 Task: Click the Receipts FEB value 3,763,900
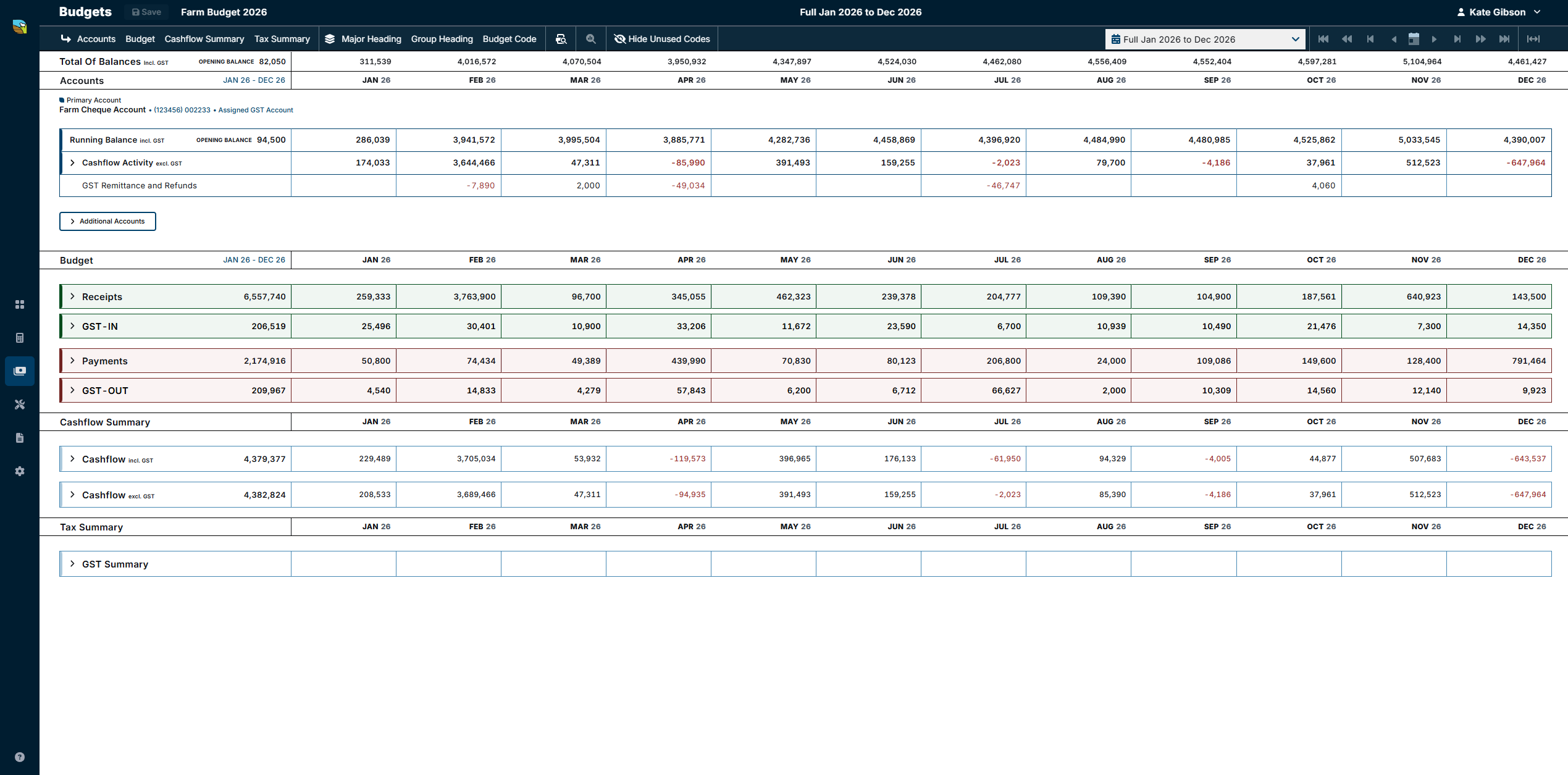(x=474, y=297)
